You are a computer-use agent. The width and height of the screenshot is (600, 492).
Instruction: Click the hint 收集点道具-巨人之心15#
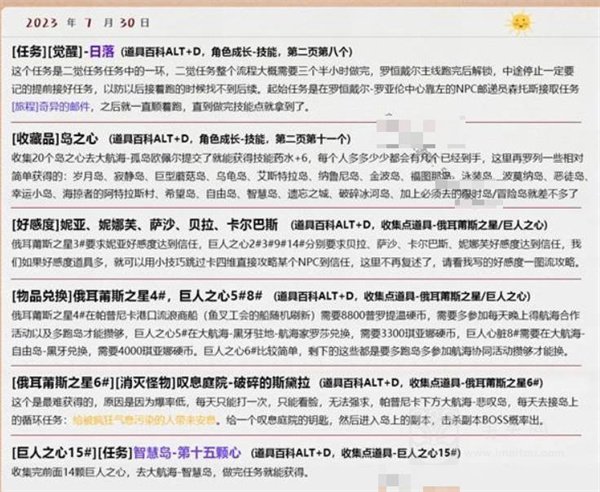coord(401,453)
